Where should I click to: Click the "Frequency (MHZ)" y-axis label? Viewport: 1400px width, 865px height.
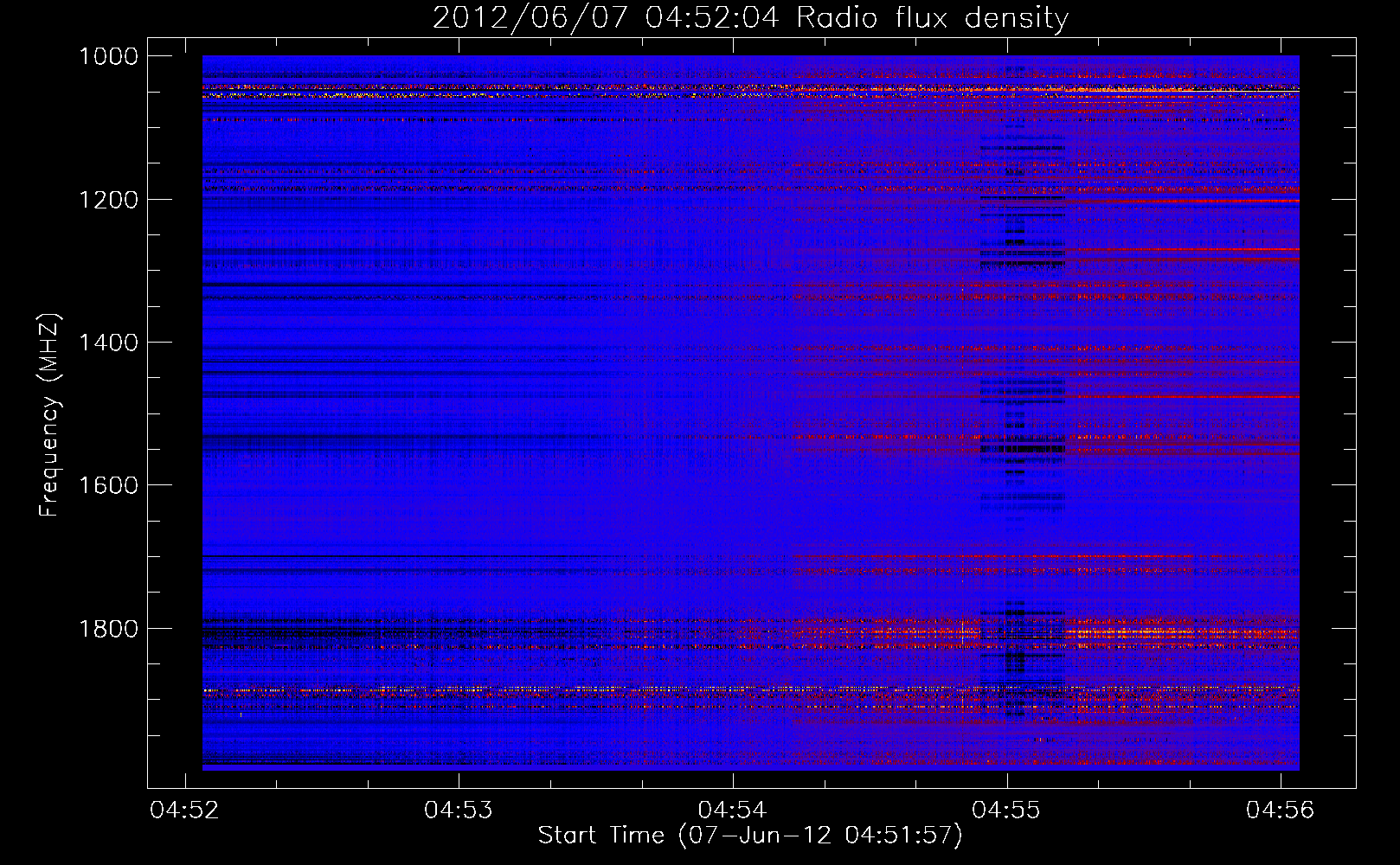pyautogui.click(x=49, y=415)
